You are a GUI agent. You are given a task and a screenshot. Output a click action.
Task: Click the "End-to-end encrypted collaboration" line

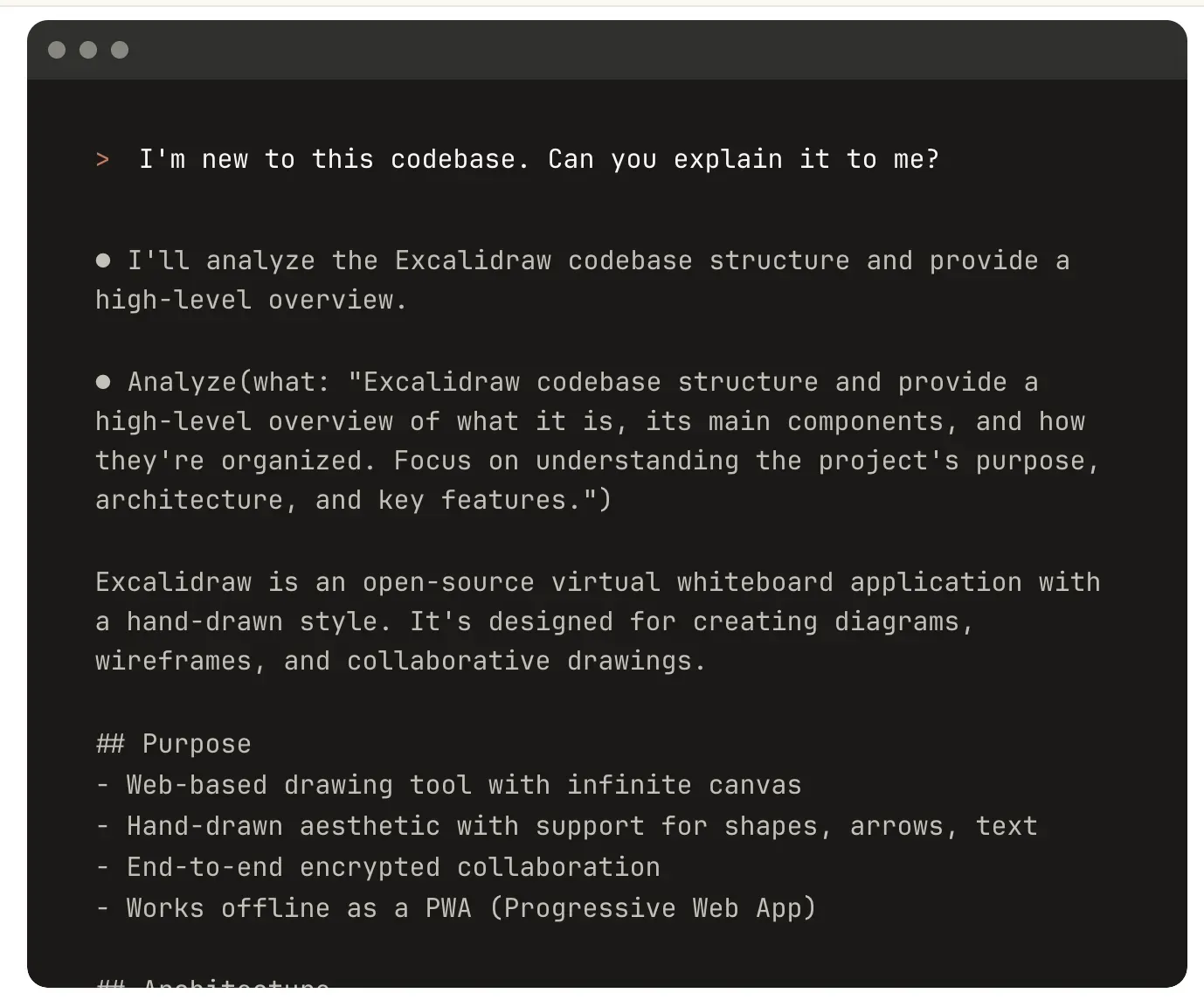393,866
